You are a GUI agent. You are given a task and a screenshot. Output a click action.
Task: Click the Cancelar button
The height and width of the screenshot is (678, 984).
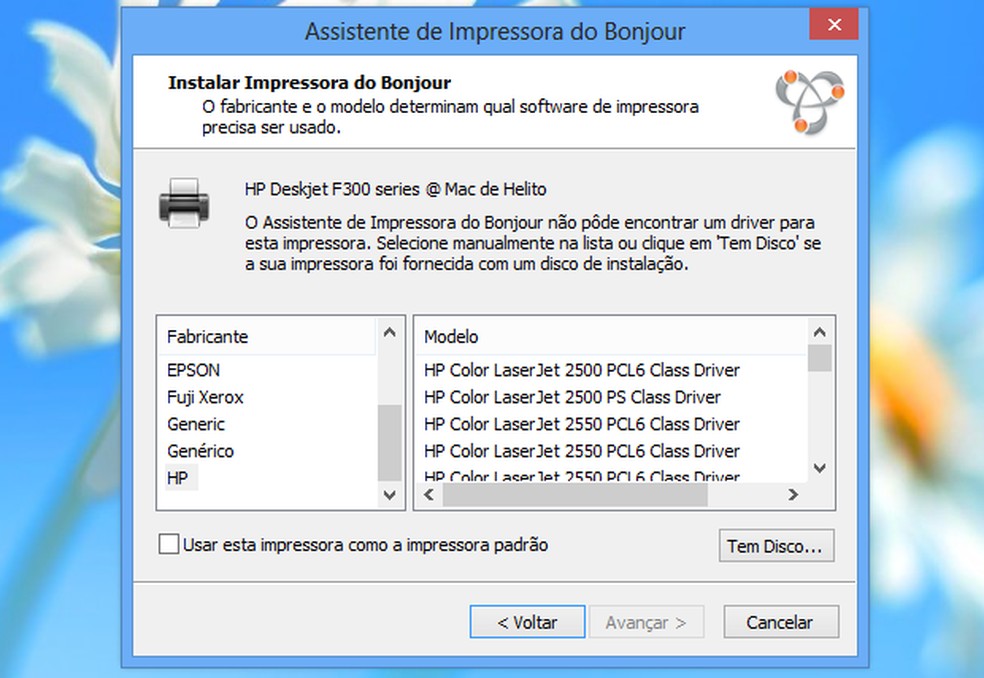pyautogui.click(x=780, y=621)
